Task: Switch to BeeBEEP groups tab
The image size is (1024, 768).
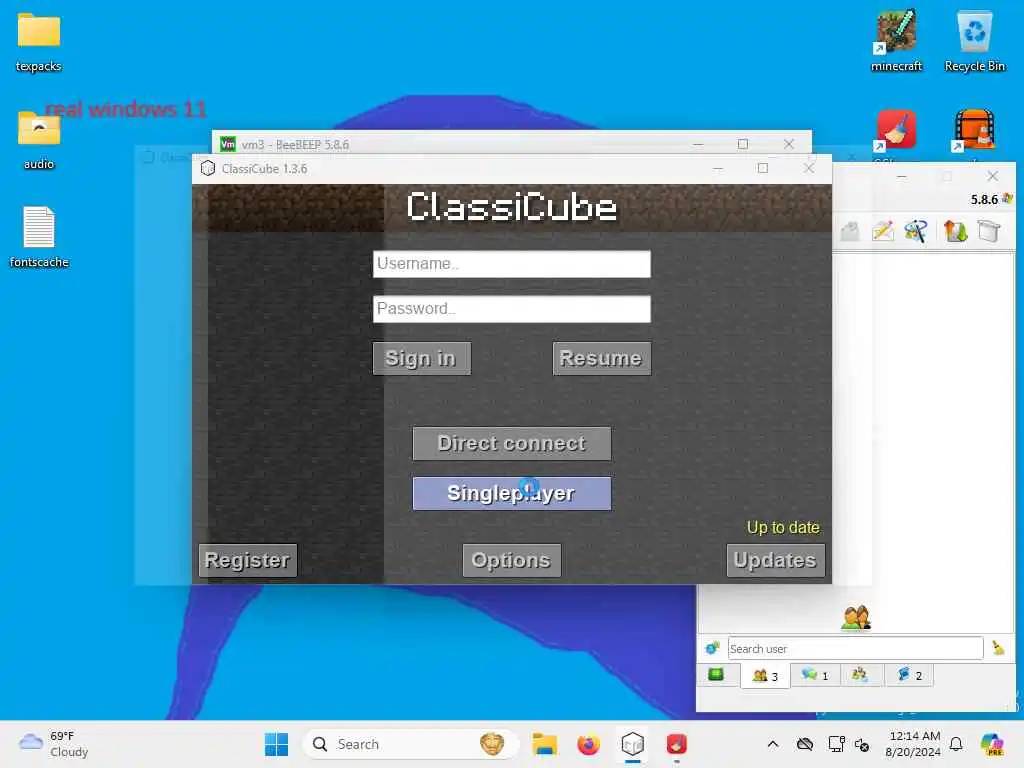Action: [x=860, y=675]
